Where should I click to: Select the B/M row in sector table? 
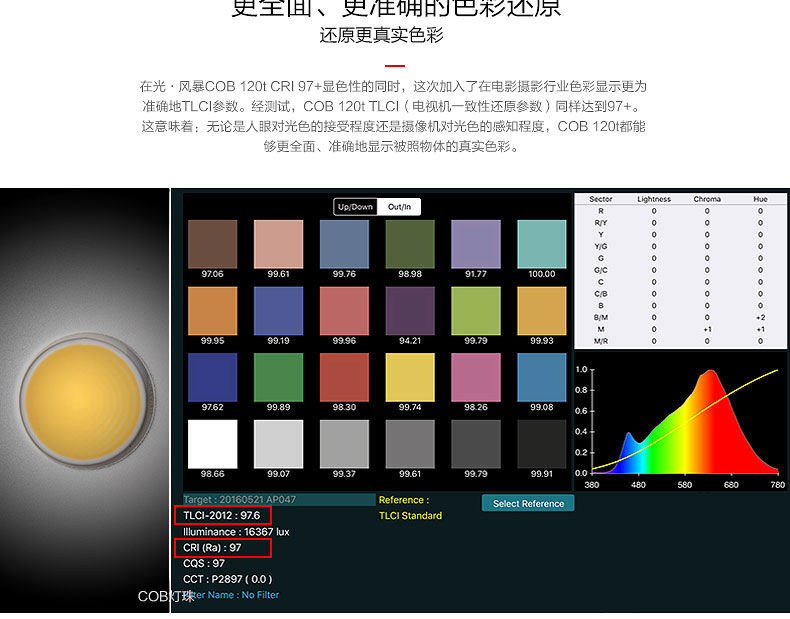click(680, 317)
